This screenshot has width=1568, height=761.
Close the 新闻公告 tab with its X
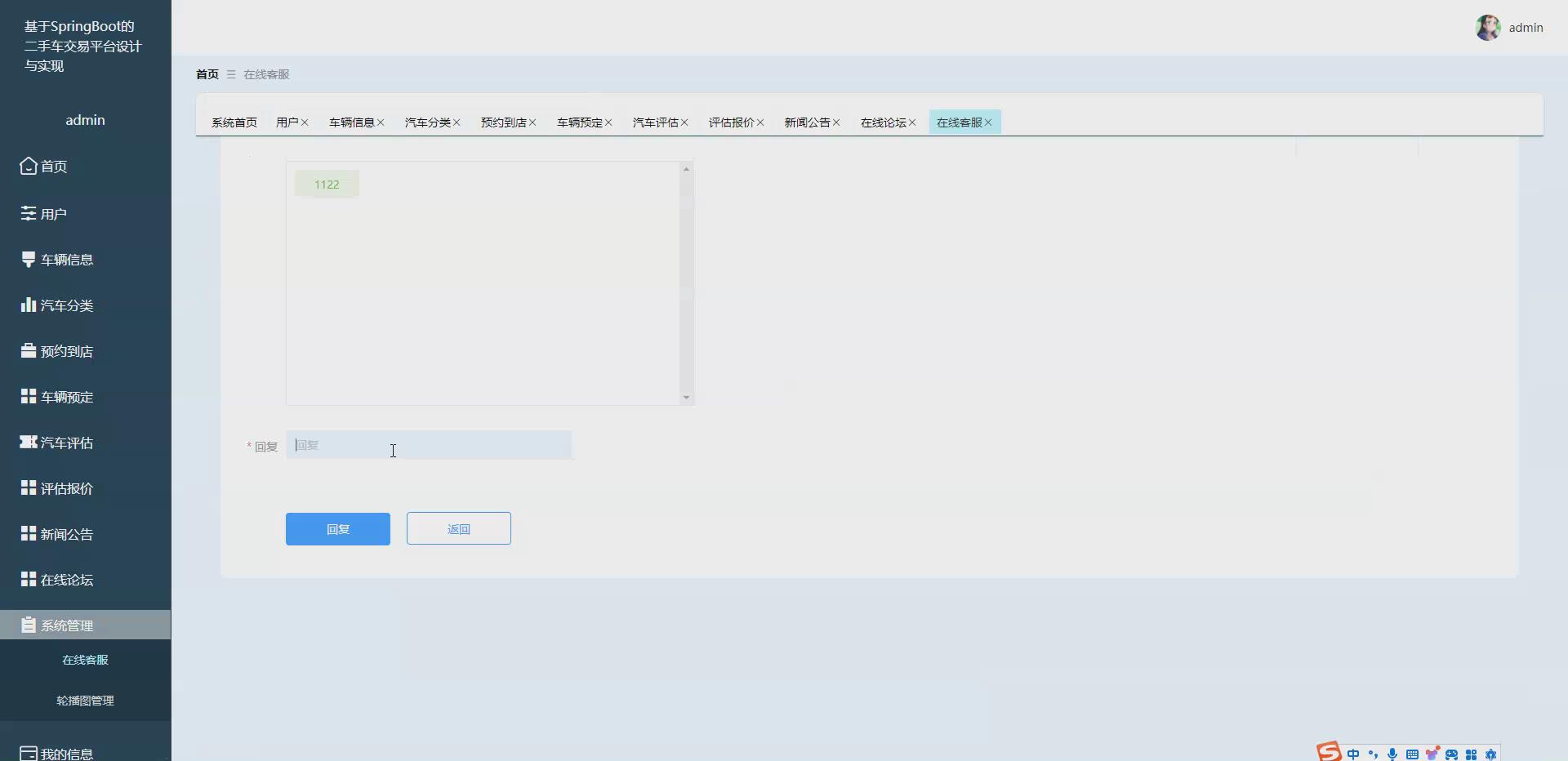click(x=836, y=122)
